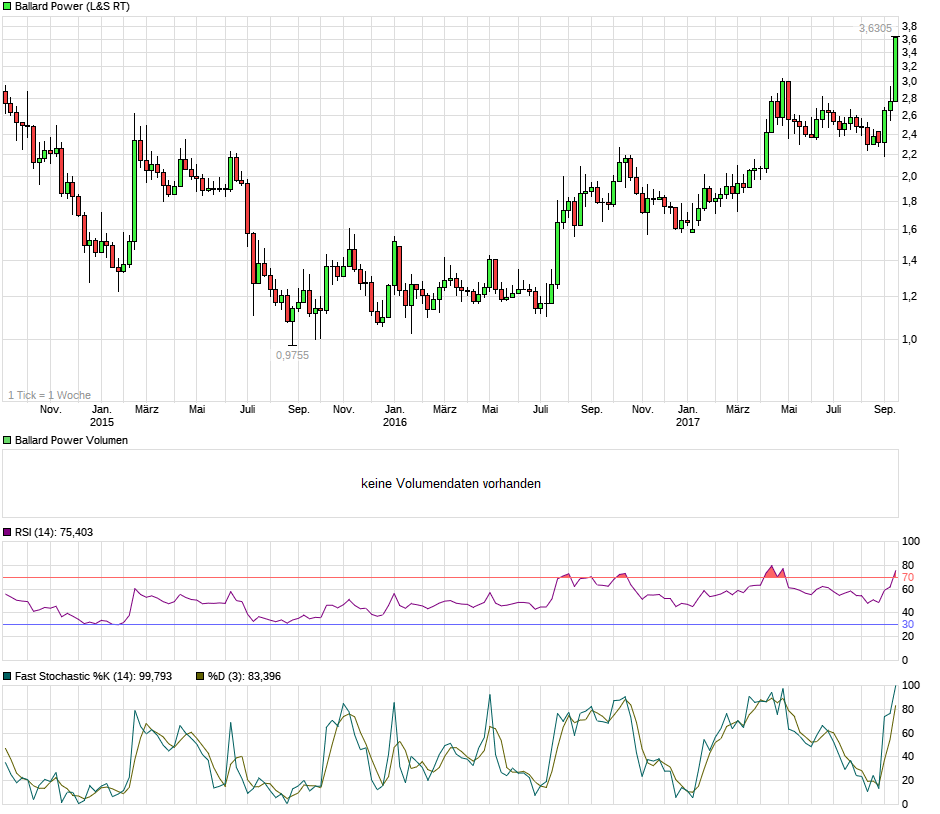Click the 3,6305 high price annotation

click(874, 29)
